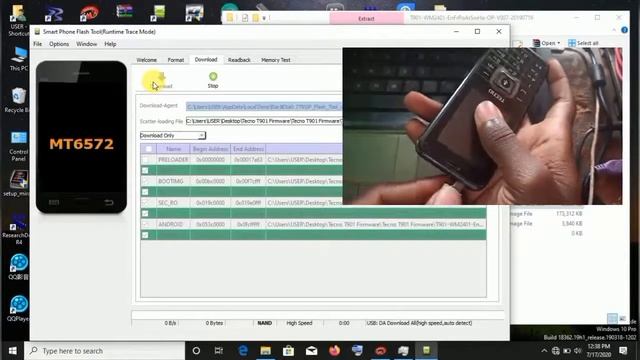
Task: Click the MT6572 phone preview image
Action: click(81, 137)
